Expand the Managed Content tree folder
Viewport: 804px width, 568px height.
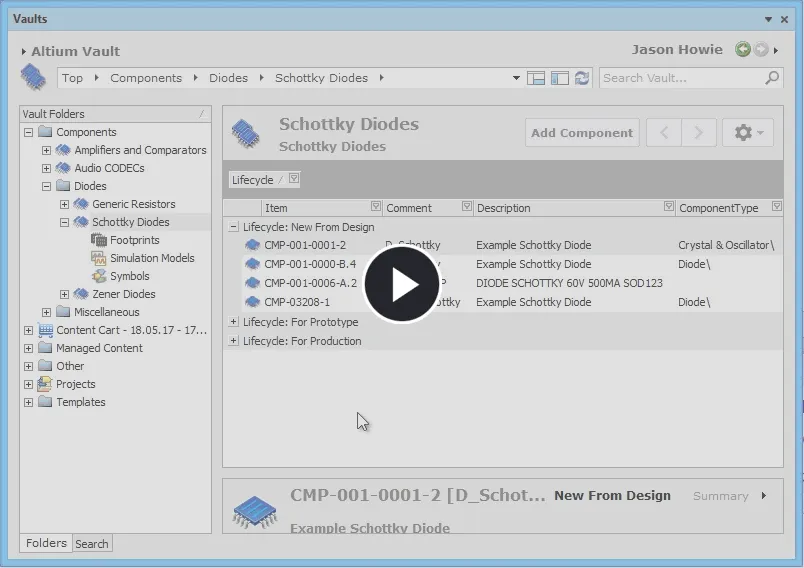pyautogui.click(x=28, y=348)
